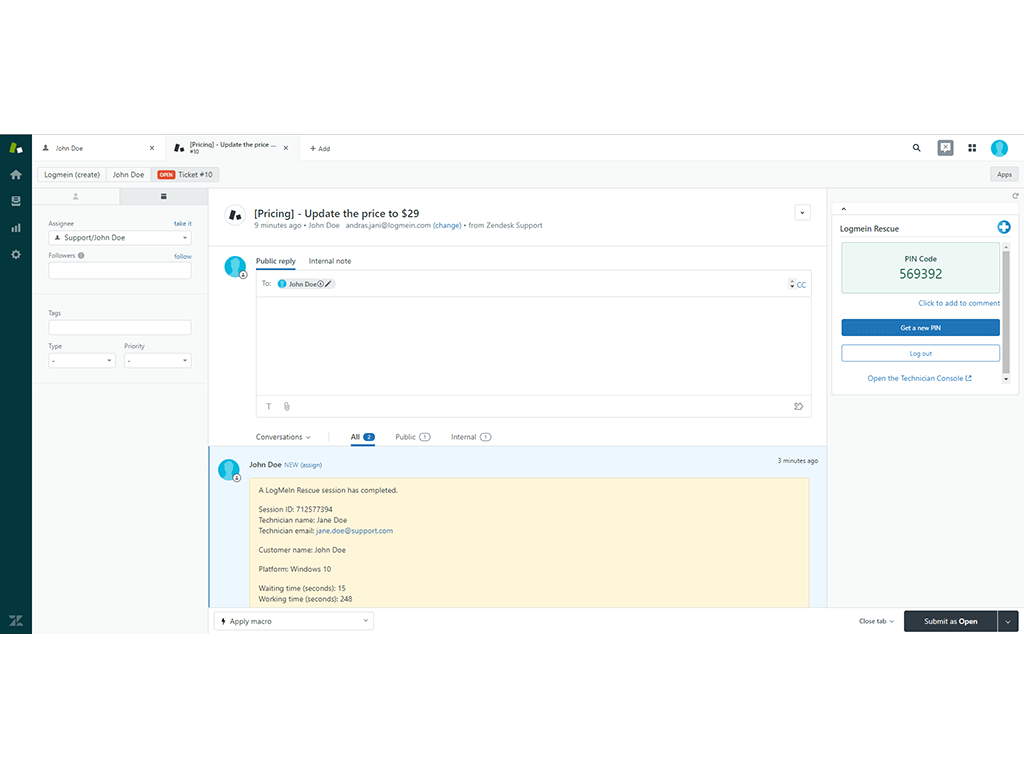Viewport: 1024px width, 768px height.
Task: Open the Home dashboard in the sidebar
Action: tap(16, 174)
